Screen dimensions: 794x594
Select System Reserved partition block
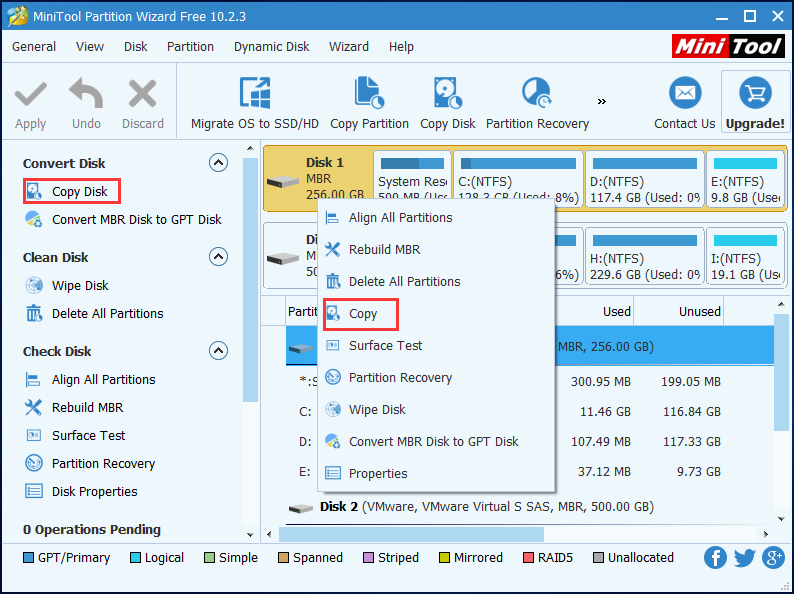click(x=412, y=178)
